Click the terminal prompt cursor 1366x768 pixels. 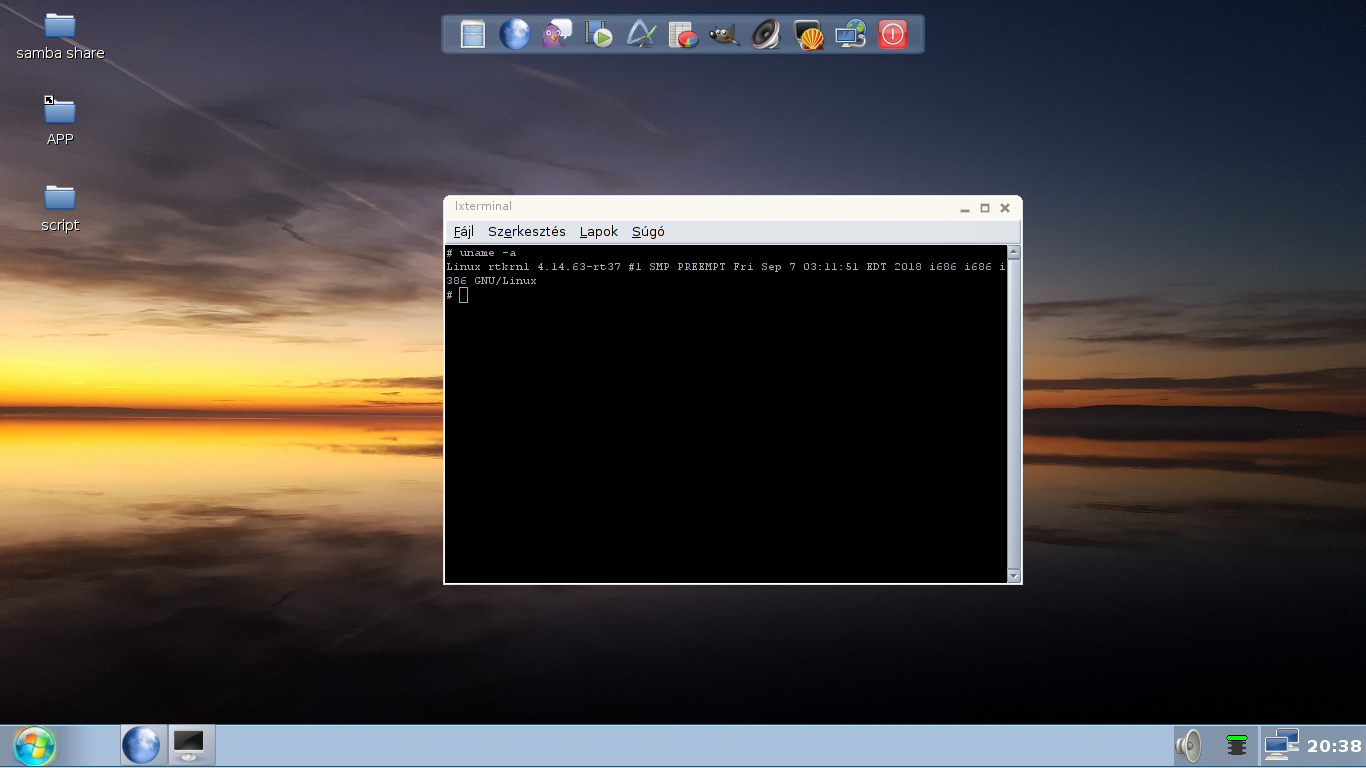(x=463, y=295)
